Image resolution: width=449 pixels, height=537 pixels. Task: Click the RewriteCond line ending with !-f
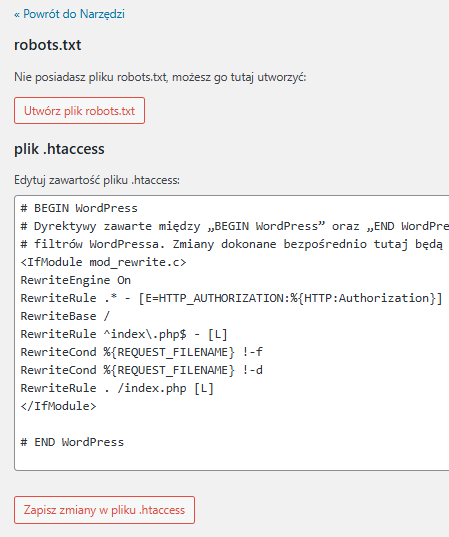(142, 352)
